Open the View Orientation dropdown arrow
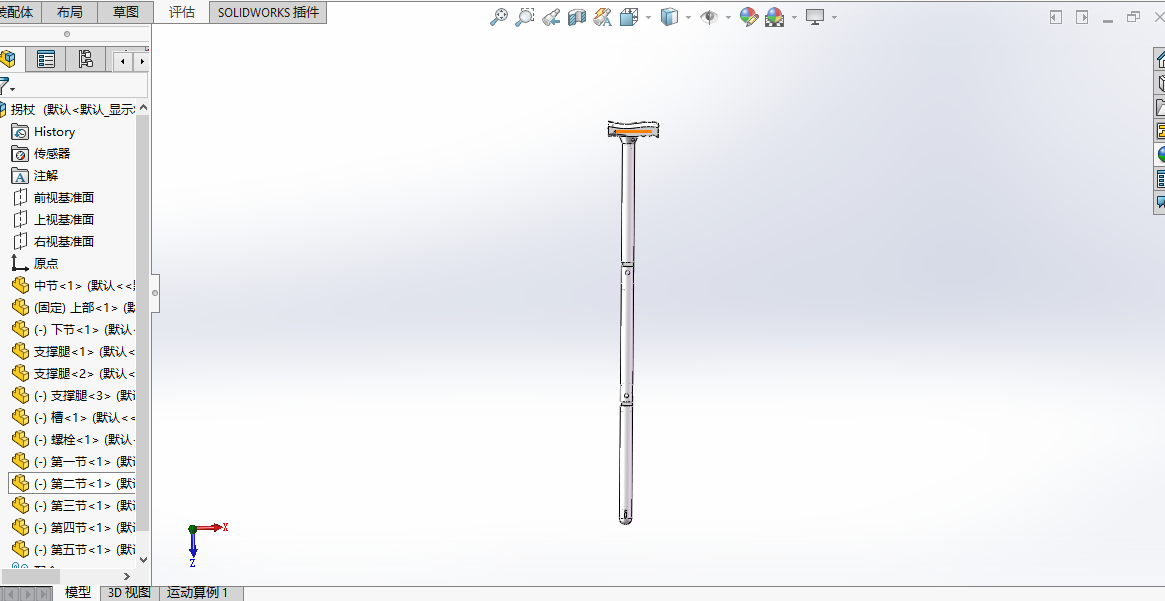1165x601 pixels. point(649,17)
